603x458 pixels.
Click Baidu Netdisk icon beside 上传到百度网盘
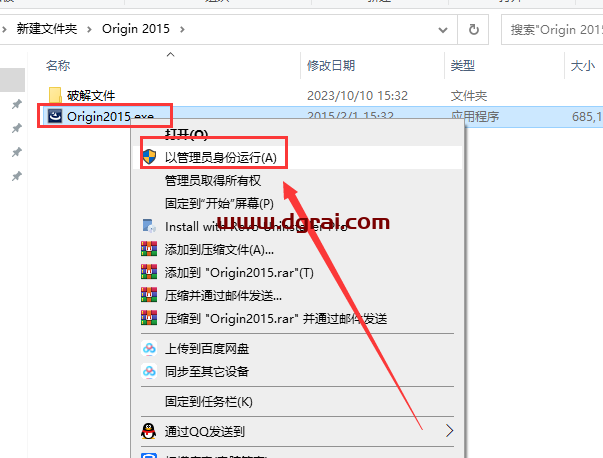click(x=149, y=348)
